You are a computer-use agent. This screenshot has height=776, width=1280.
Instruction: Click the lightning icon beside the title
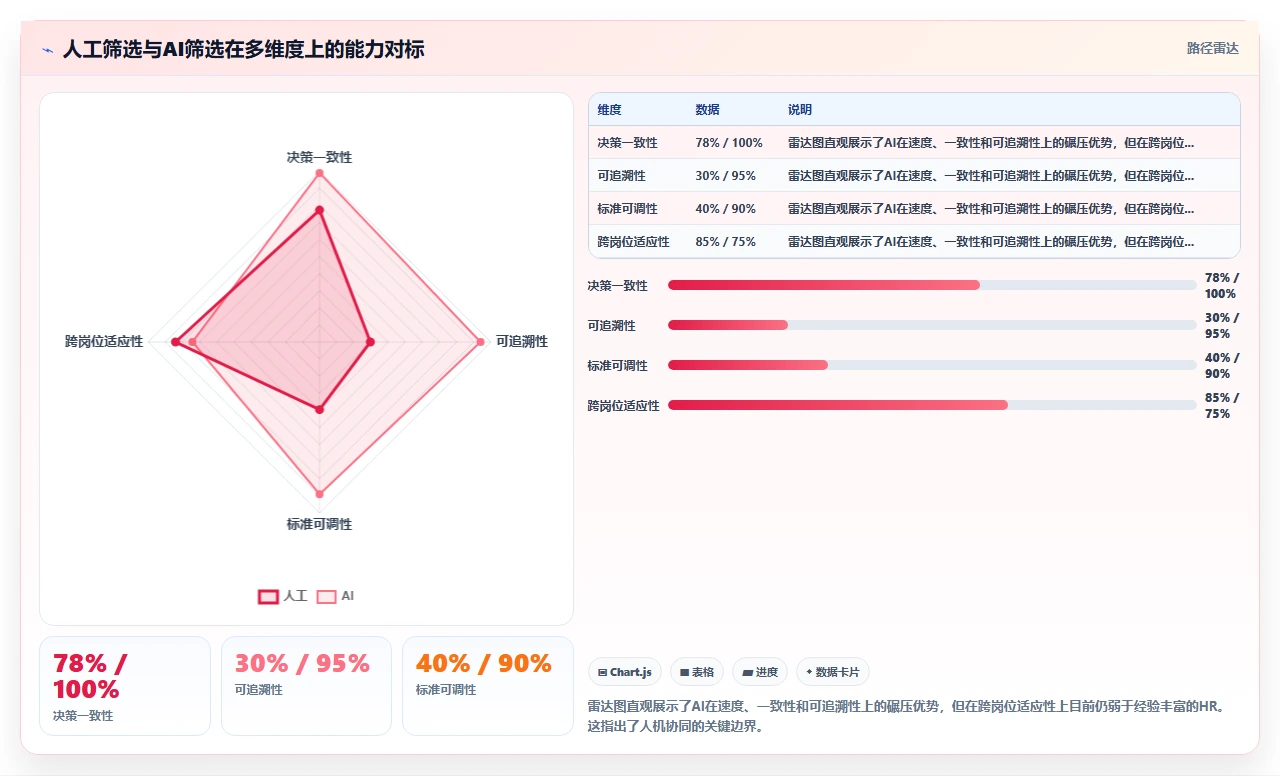point(47,49)
